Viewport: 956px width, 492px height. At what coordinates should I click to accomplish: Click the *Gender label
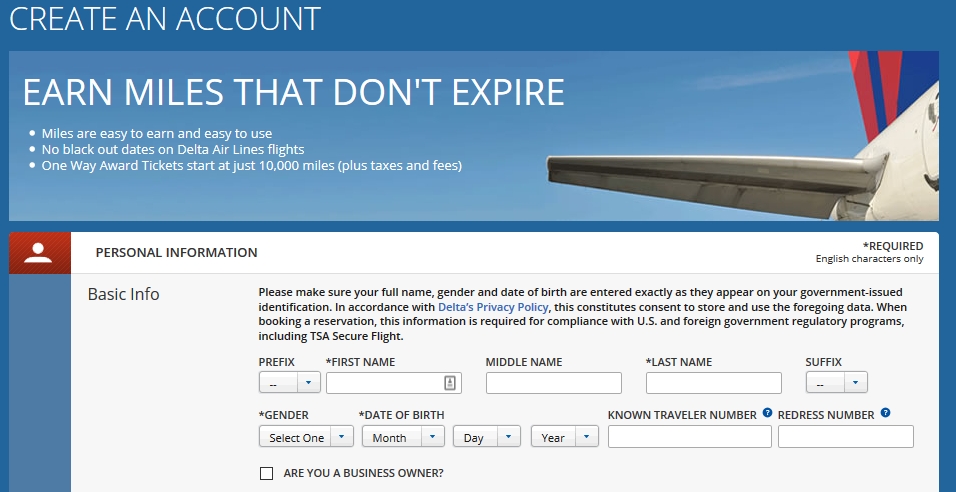pos(284,415)
